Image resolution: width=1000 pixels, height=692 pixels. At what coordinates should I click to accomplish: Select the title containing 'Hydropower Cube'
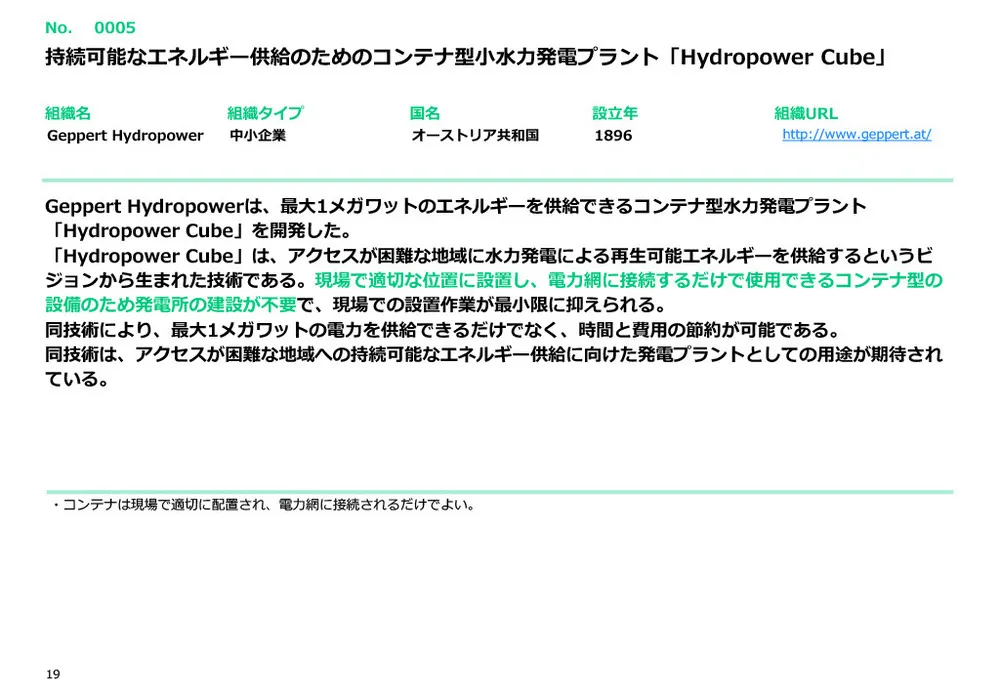466,57
